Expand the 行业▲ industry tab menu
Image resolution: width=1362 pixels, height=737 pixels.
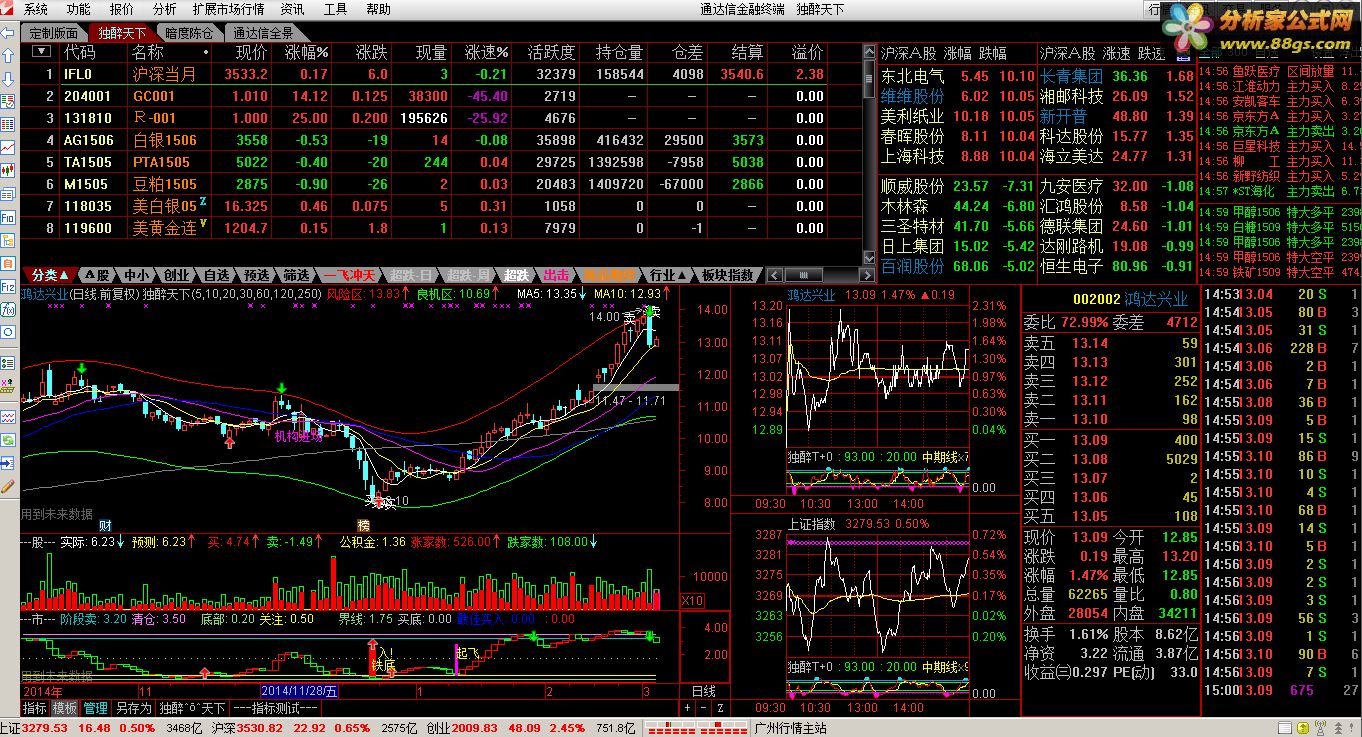coord(667,275)
